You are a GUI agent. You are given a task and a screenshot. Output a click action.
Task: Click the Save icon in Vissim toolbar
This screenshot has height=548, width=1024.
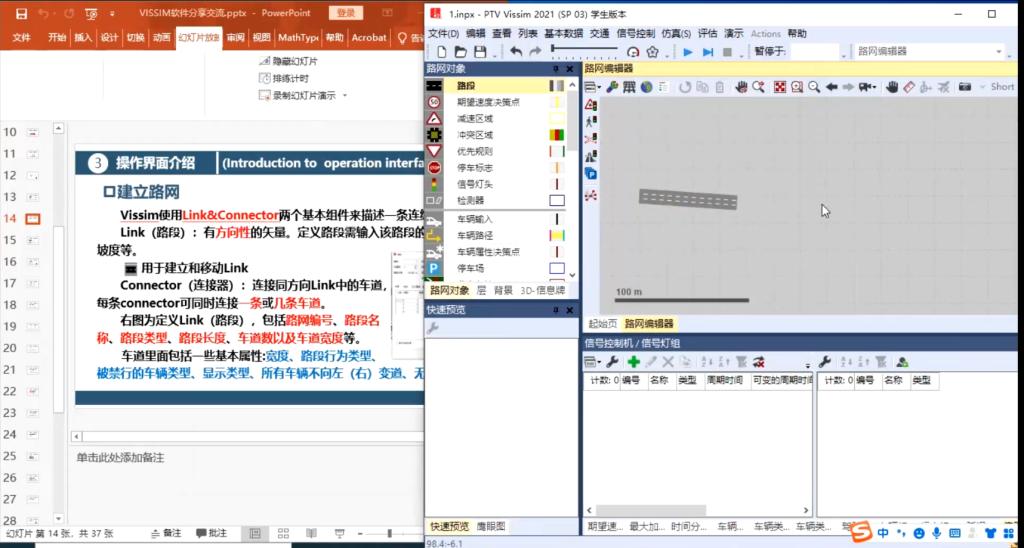coord(481,52)
